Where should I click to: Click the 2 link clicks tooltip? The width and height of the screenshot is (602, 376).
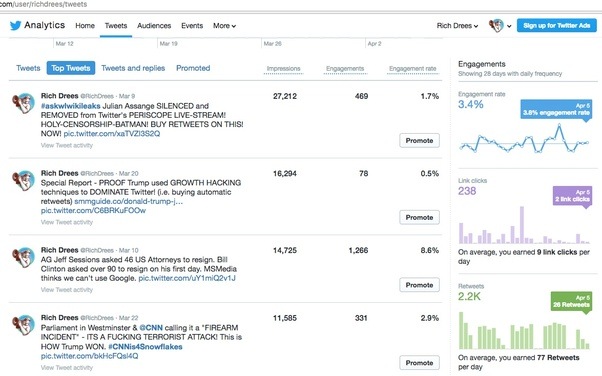coord(572,196)
